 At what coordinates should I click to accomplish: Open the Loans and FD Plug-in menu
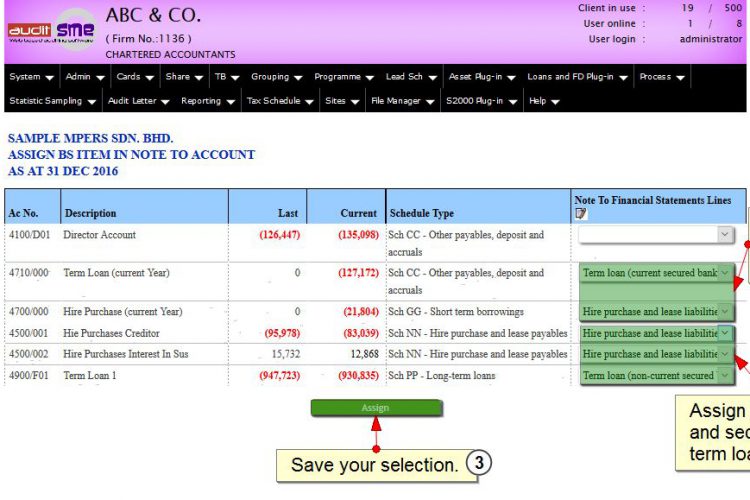coord(577,77)
